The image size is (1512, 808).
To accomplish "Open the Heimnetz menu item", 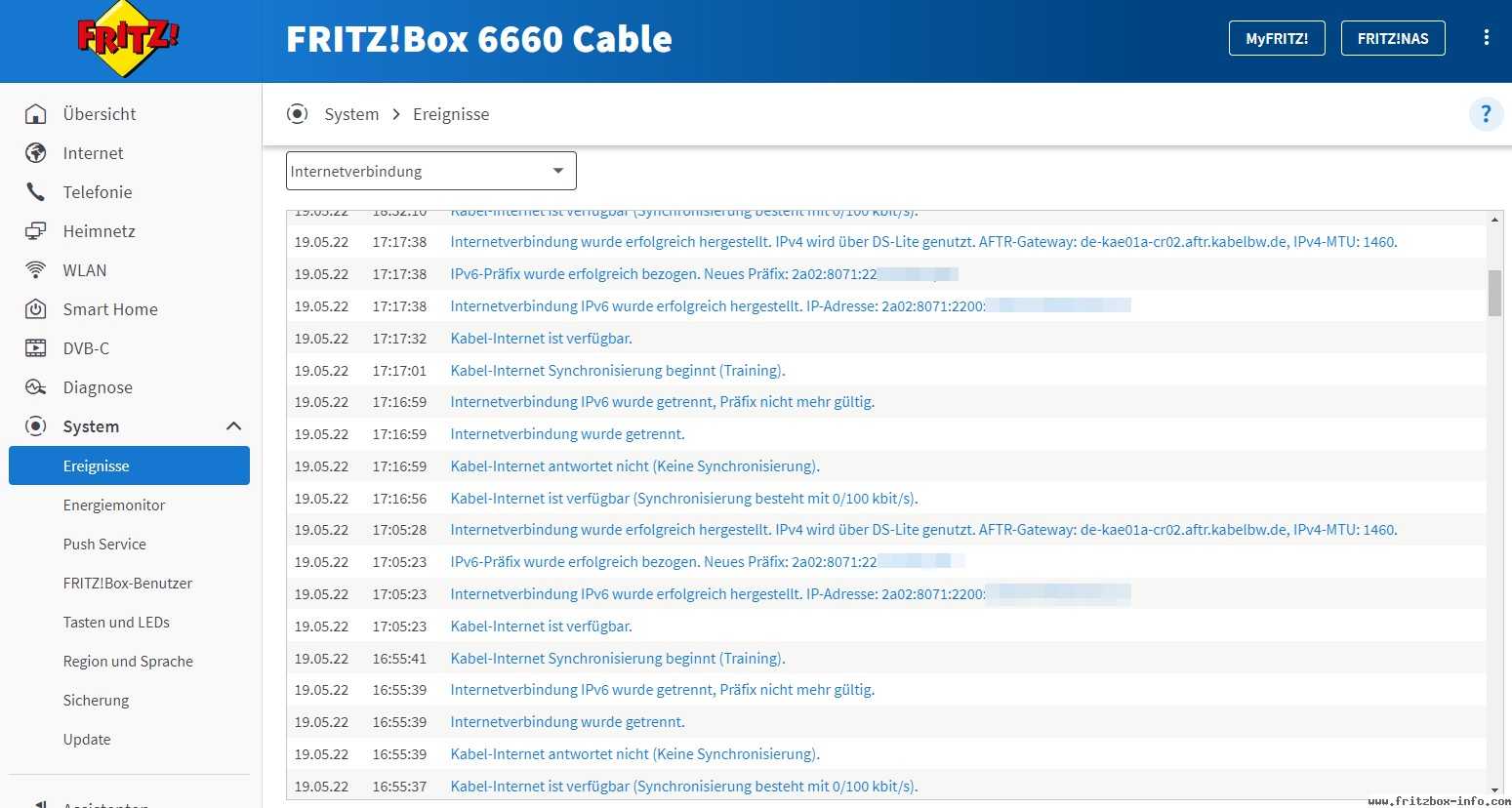I will tap(100, 231).
